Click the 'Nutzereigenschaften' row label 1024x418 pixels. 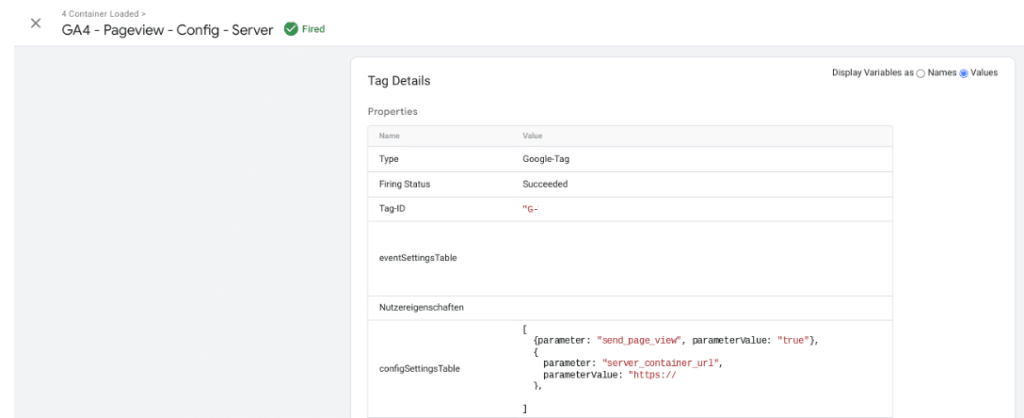[x=421, y=307]
